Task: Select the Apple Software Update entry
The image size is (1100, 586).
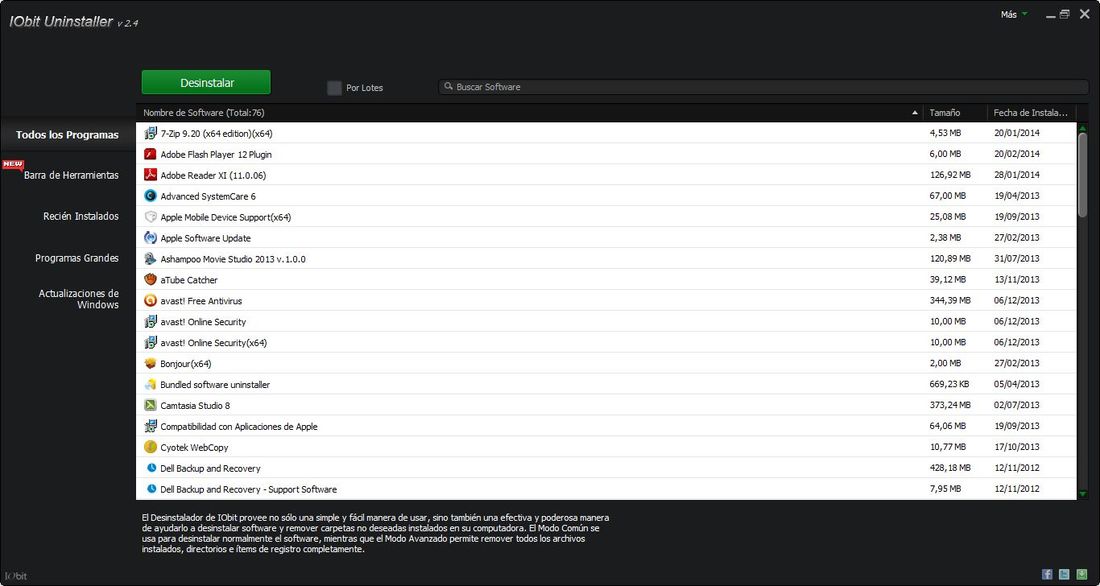Action: 606,238
